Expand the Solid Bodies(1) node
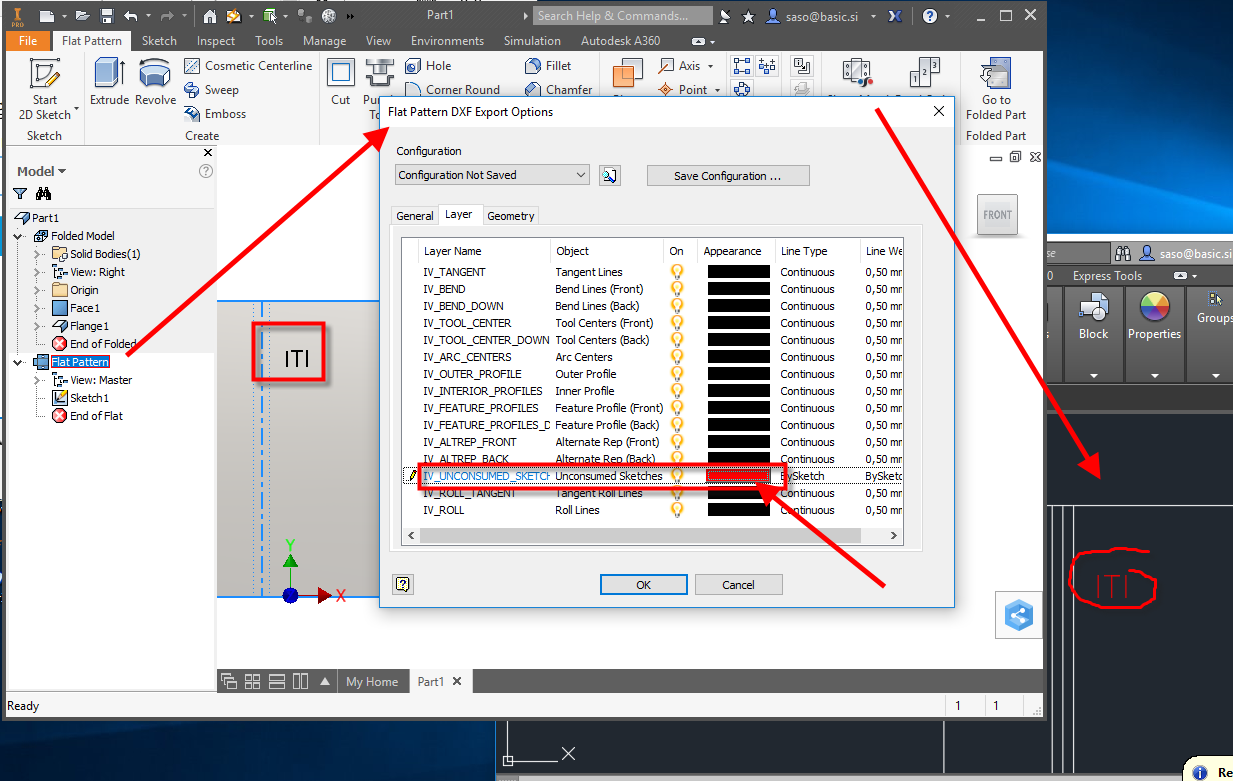Image resolution: width=1233 pixels, height=781 pixels. coord(37,254)
